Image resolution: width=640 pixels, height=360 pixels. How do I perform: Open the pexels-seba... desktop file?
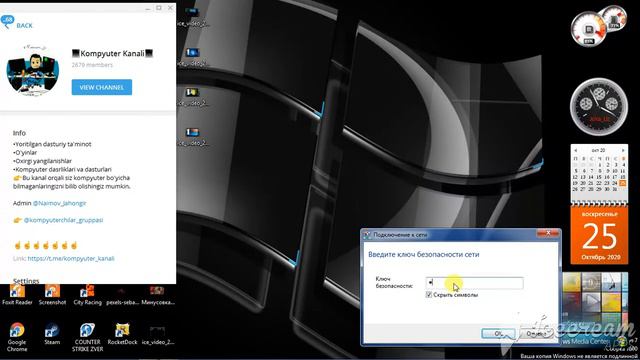(122, 295)
